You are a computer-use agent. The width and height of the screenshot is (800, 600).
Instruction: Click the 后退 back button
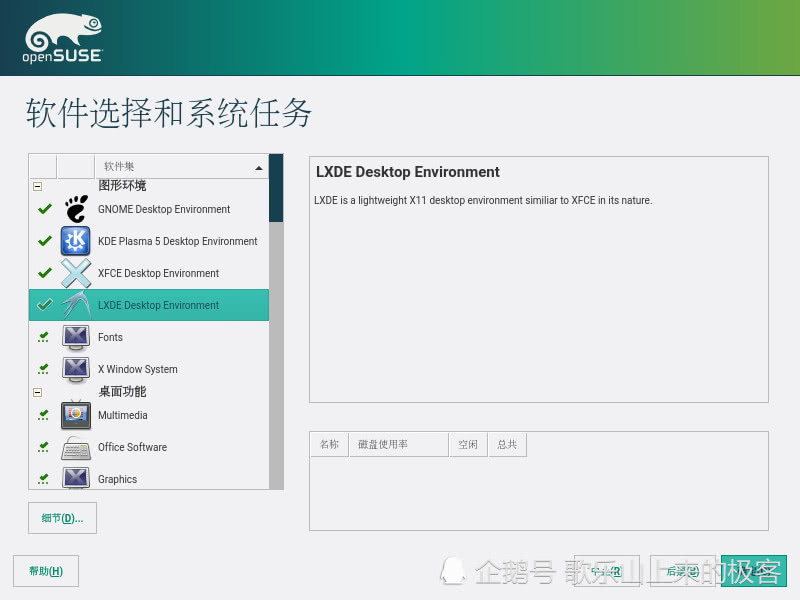coord(683,571)
